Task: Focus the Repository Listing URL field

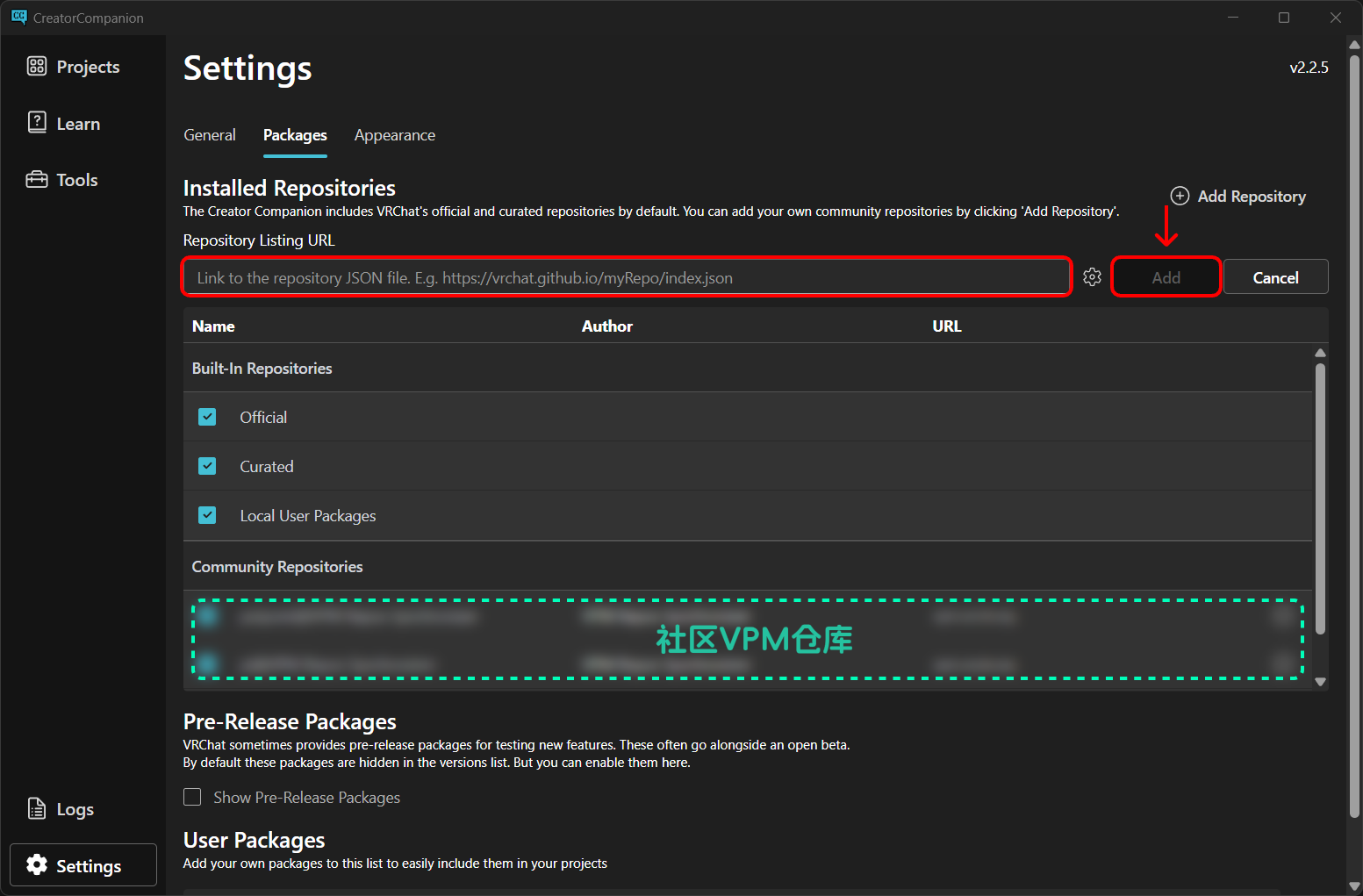Action: click(x=627, y=277)
